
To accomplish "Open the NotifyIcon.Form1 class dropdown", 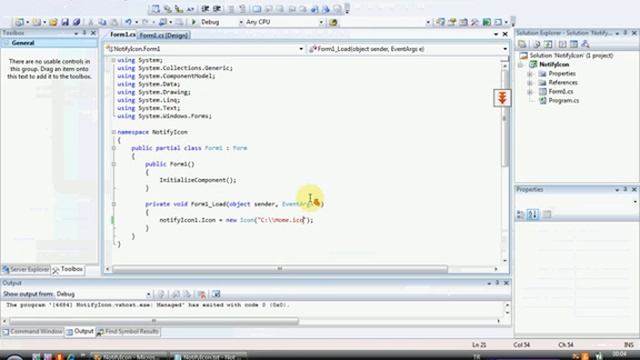I will pyautogui.click(x=301, y=49).
